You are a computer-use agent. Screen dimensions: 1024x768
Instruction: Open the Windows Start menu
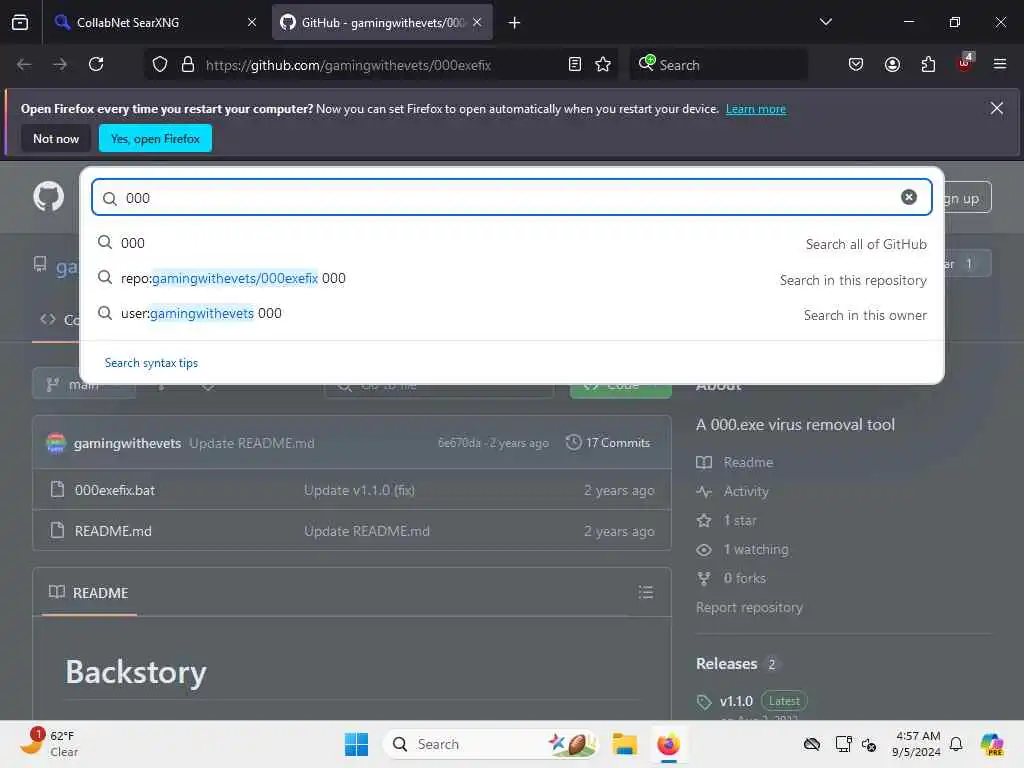(357, 744)
